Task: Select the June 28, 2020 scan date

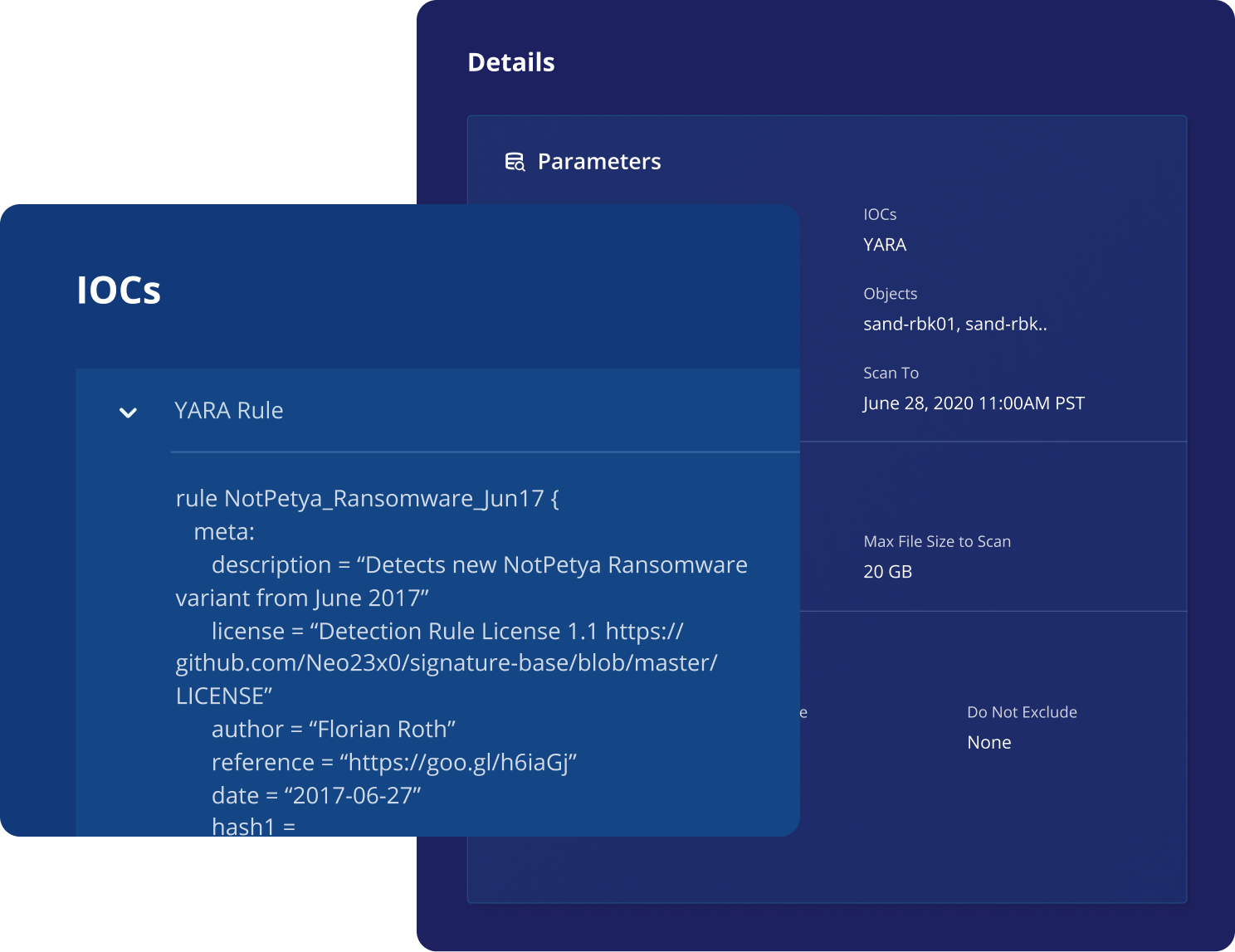Action: (x=973, y=403)
